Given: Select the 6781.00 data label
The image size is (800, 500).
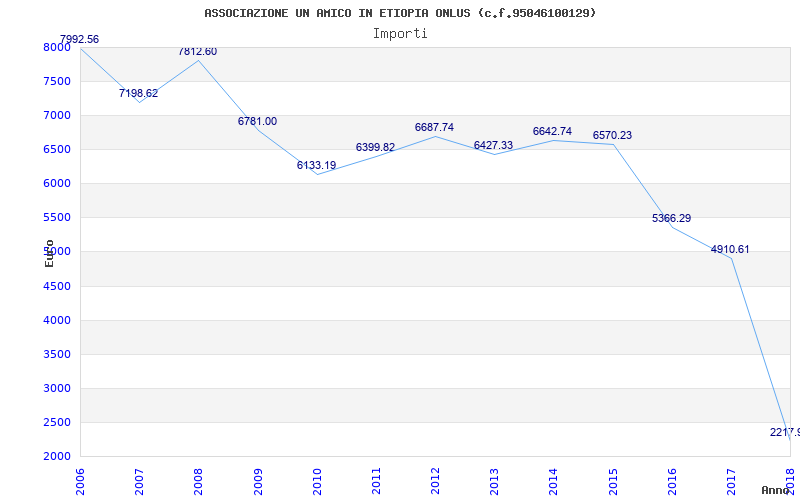Looking at the screenshot, I should pos(257,121).
